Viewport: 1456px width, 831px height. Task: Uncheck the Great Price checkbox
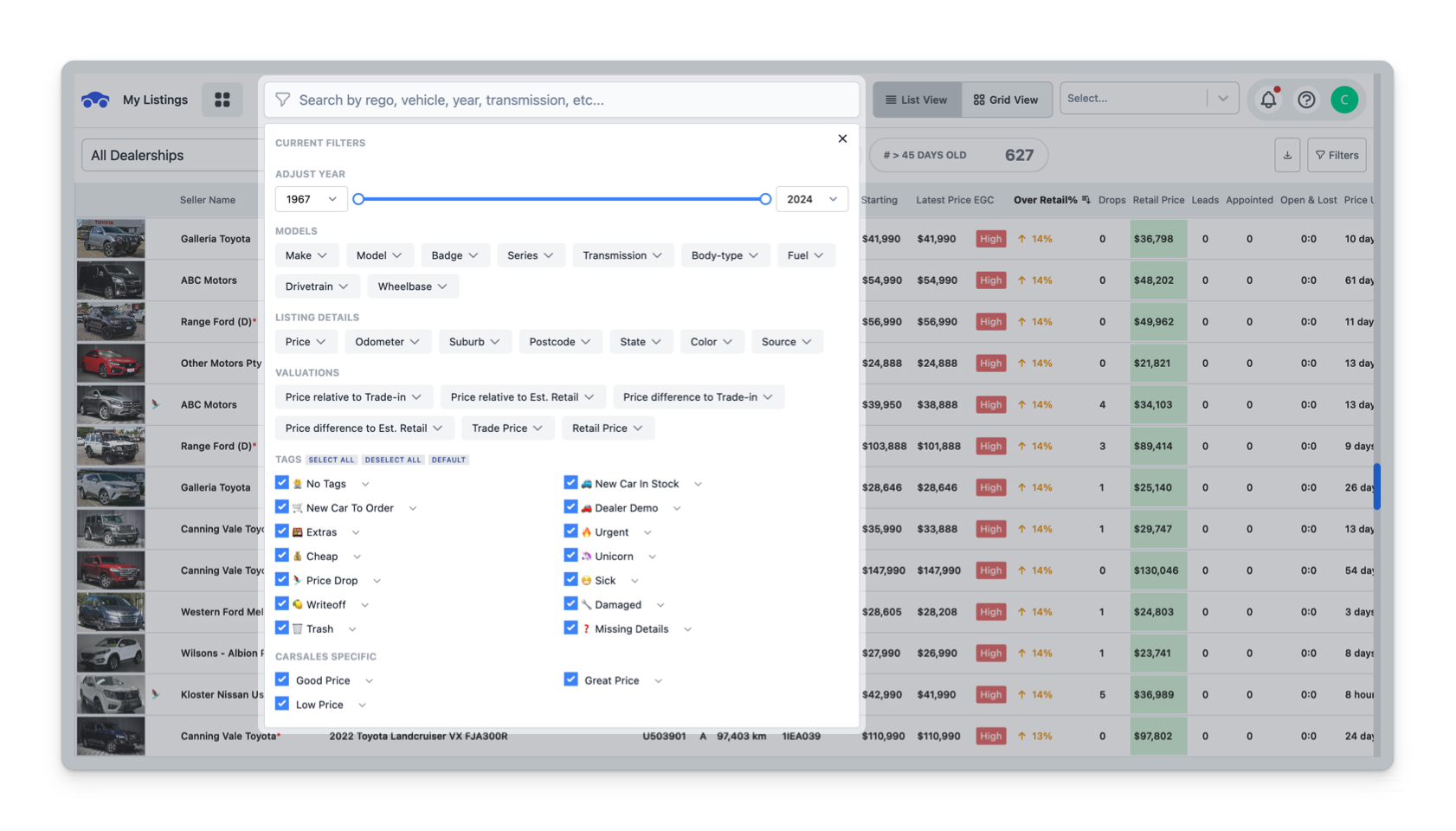570,680
